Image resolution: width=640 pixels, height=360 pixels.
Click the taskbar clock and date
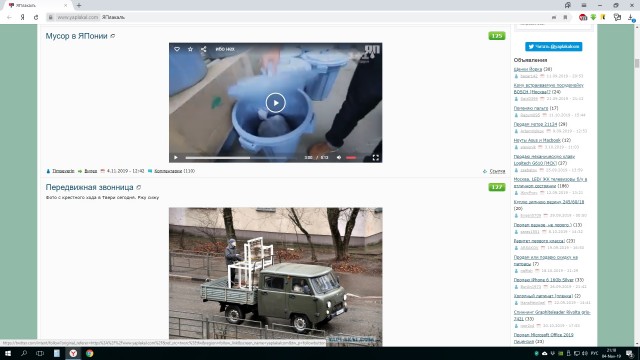tap(611, 353)
